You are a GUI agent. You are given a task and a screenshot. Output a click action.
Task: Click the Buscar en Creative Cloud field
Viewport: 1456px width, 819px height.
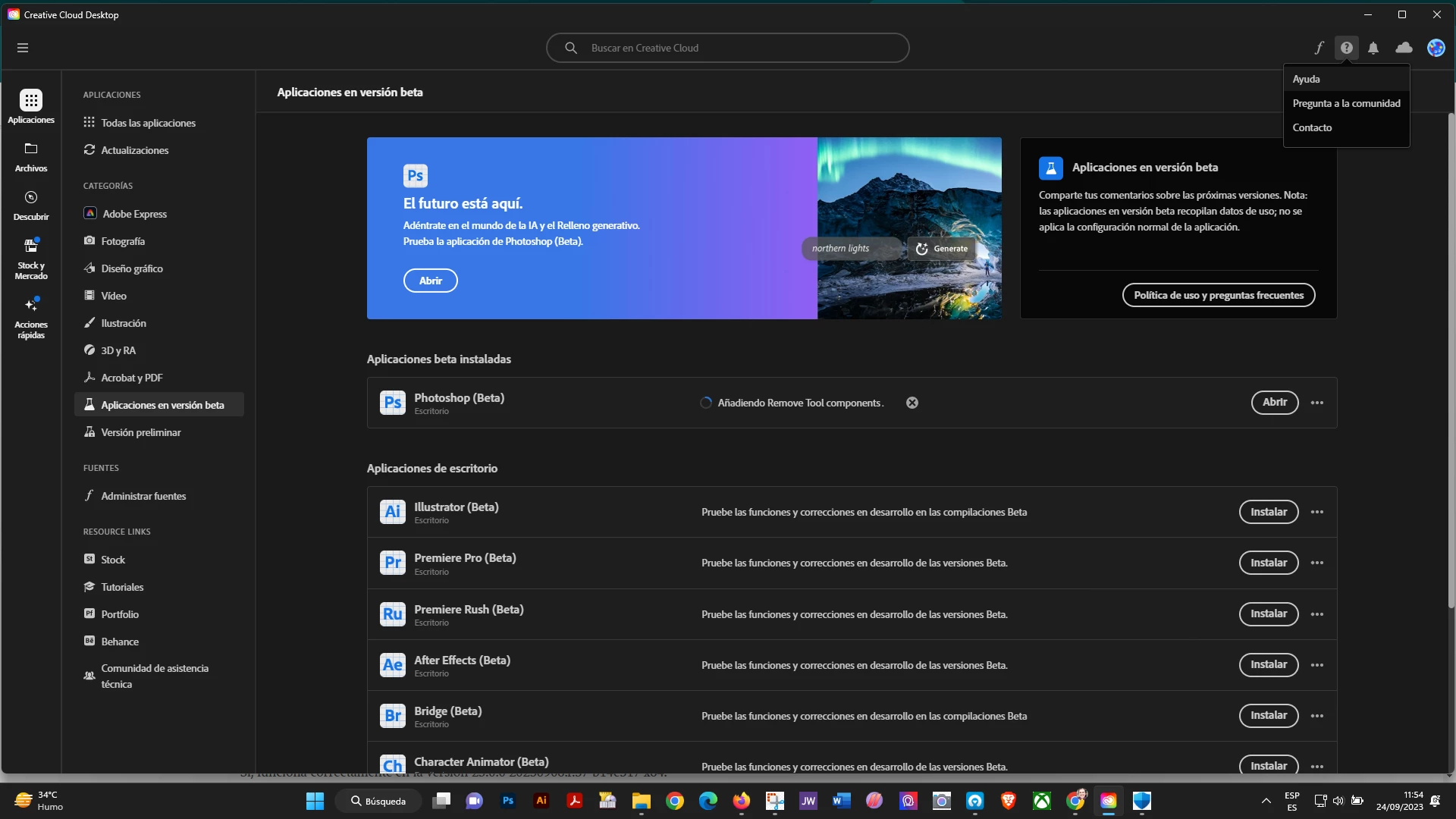click(x=728, y=48)
